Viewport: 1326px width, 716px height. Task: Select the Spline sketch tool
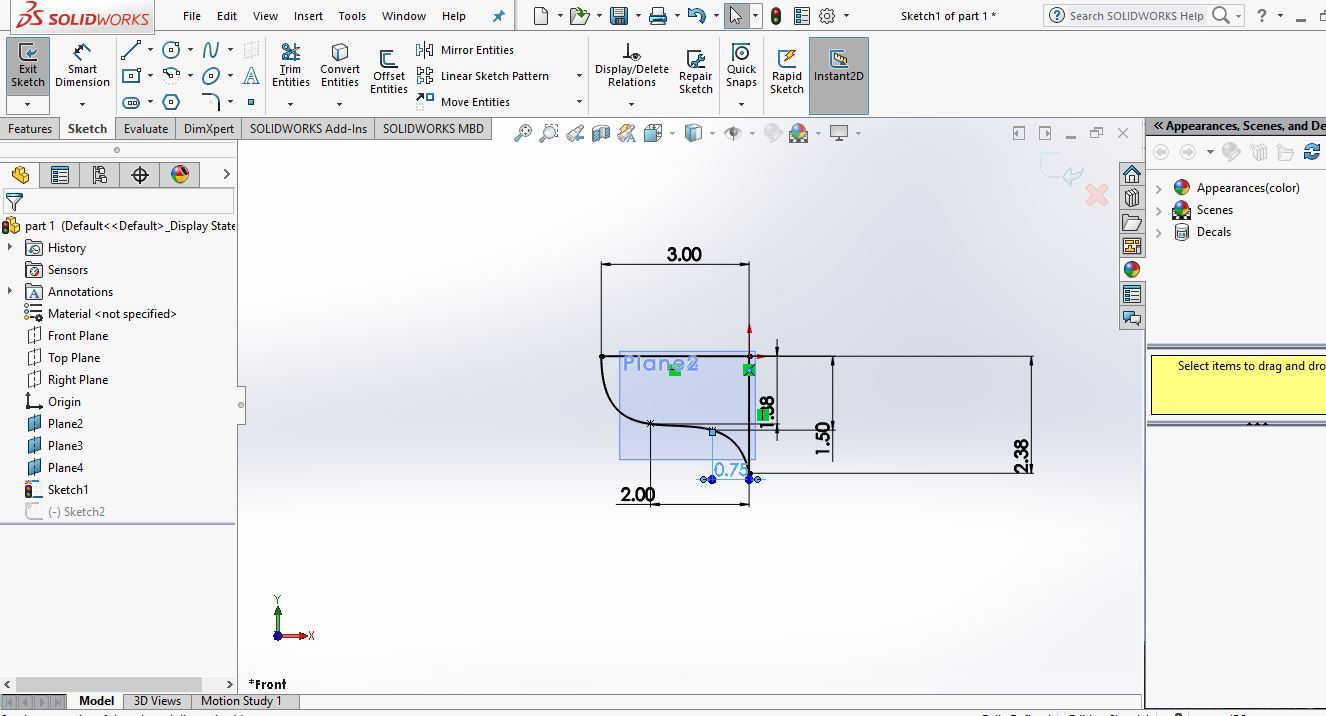point(211,50)
